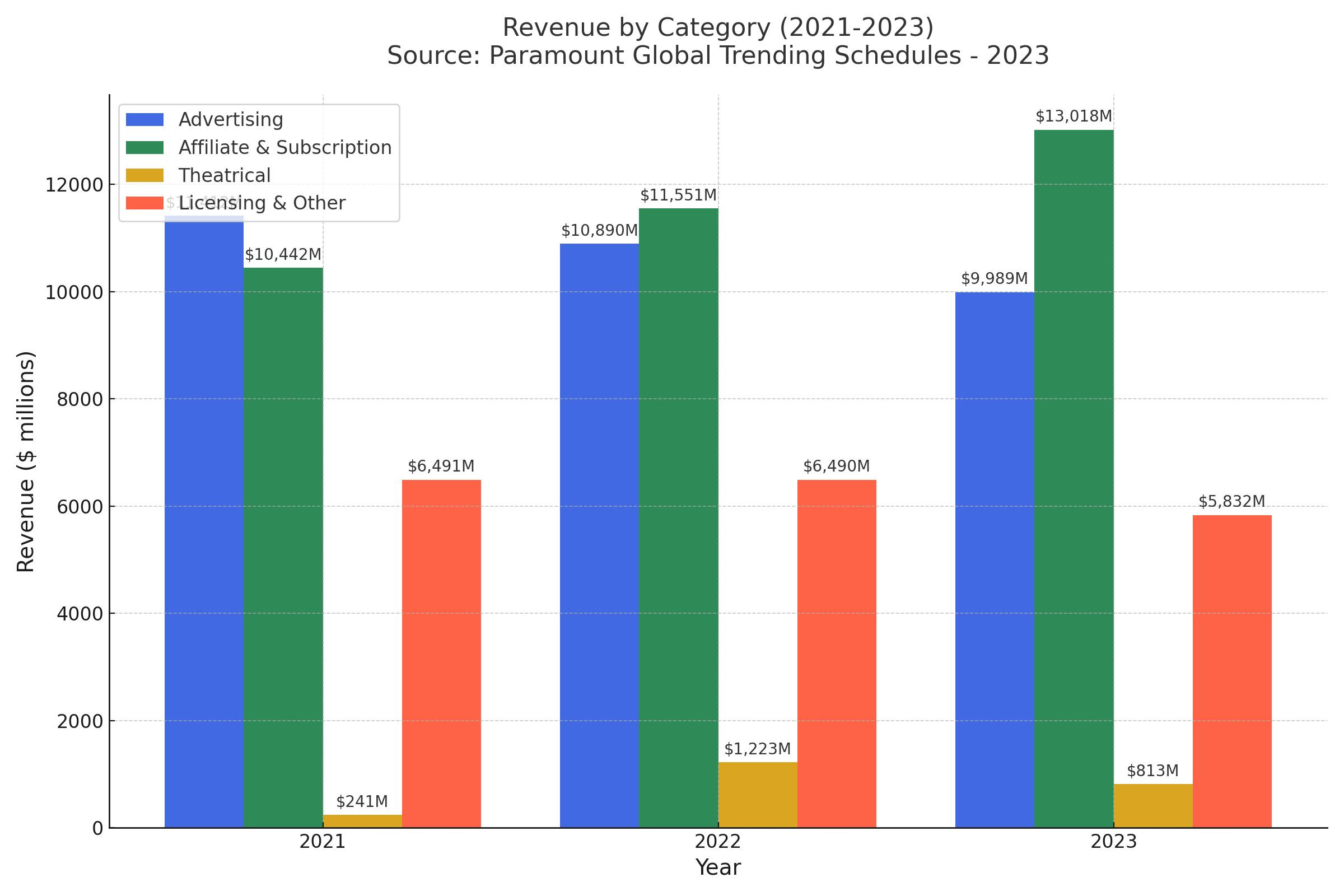The height and width of the screenshot is (896, 1344).
Task: Click the green Affiliate & Subscription legend swatch
Action: pos(144,147)
